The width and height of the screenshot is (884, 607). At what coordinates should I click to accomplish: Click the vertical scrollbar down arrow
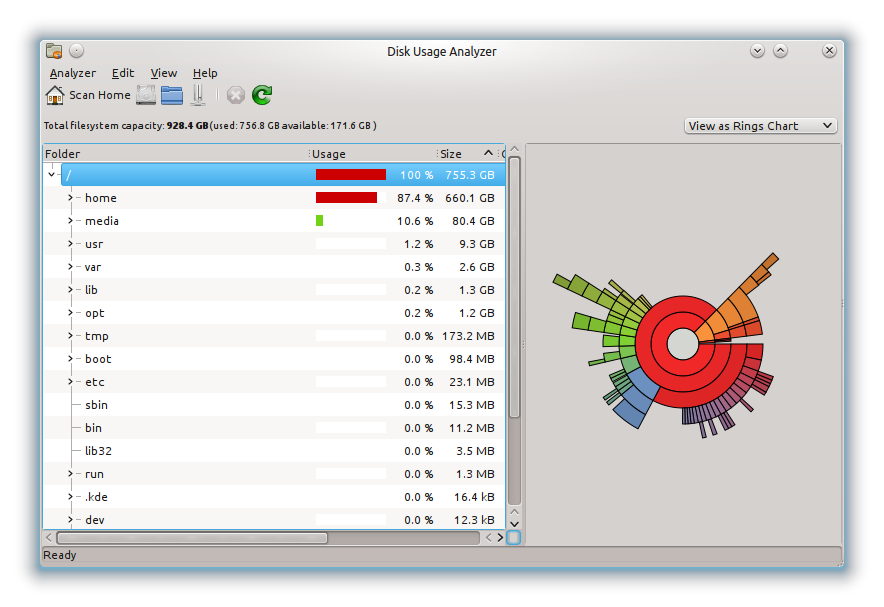[x=514, y=524]
